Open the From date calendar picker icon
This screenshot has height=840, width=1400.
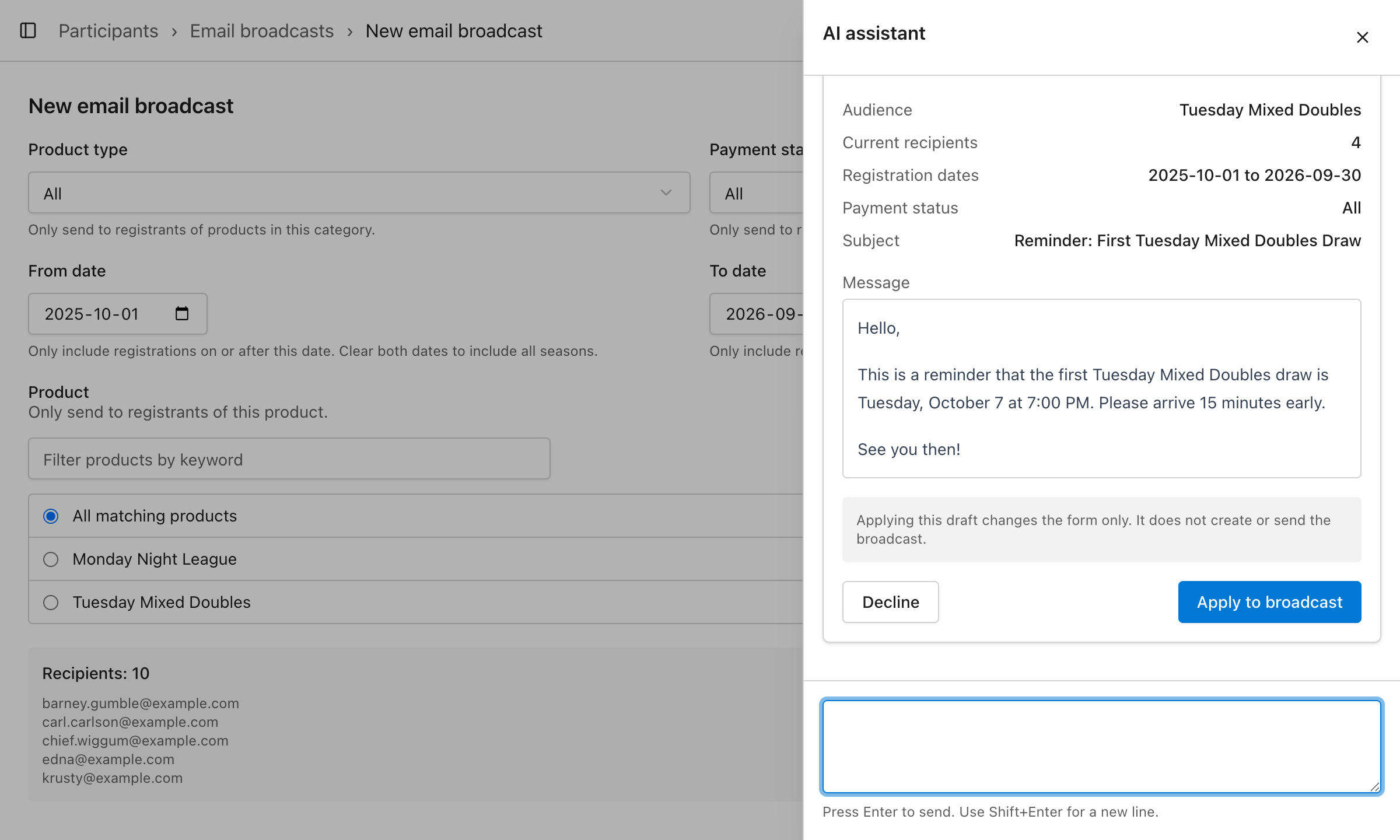182,314
